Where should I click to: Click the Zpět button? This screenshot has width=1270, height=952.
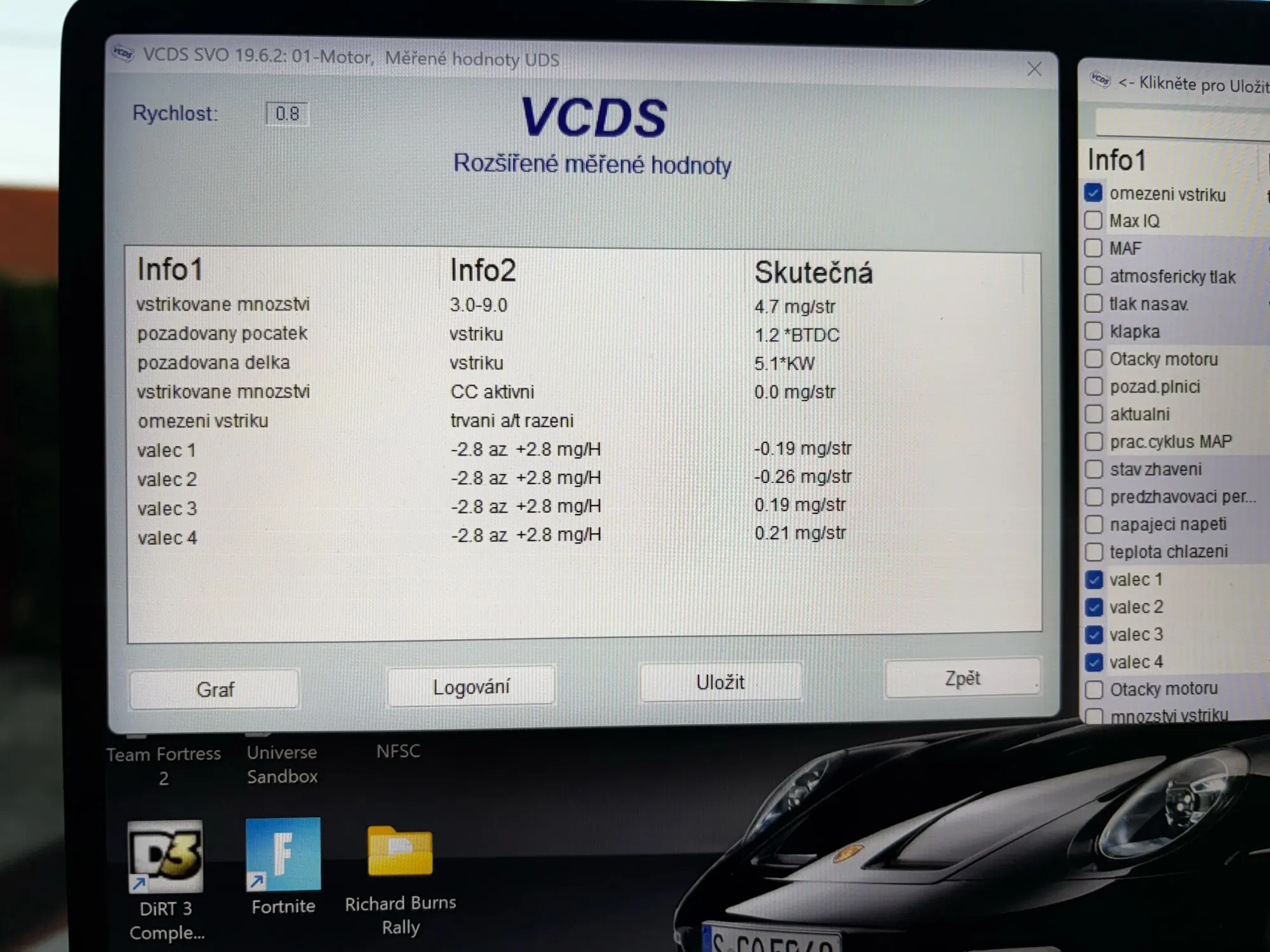[962, 678]
